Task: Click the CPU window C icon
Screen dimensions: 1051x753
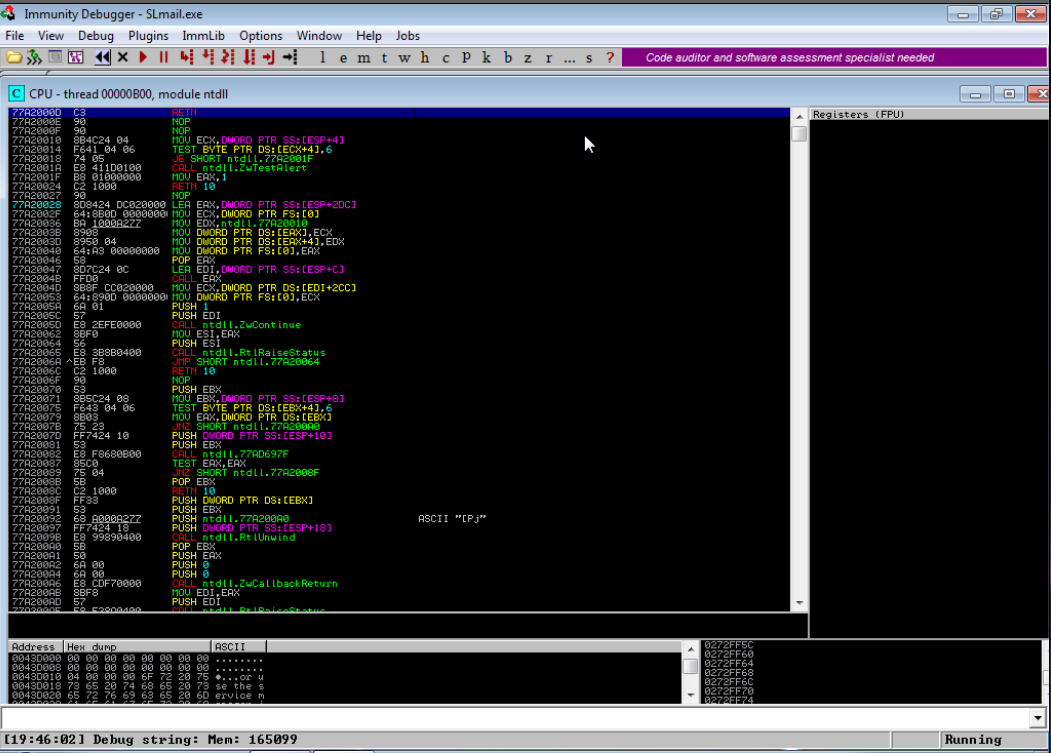Action: [16, 94]
